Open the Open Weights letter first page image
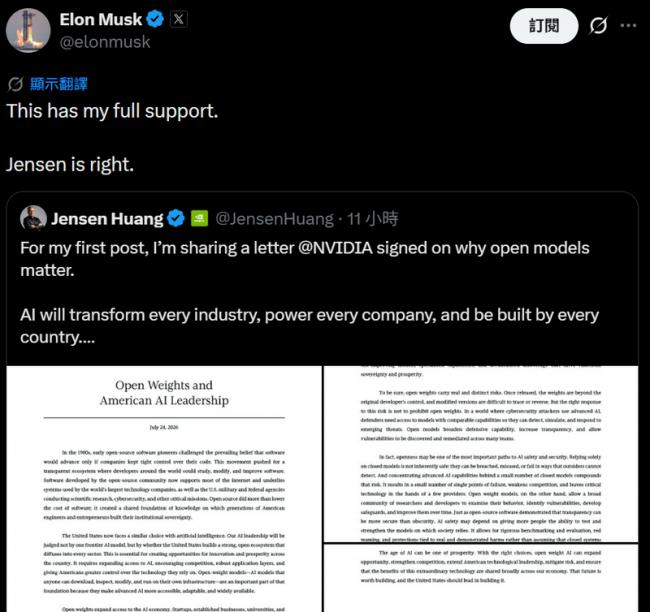Screen dimensions: 650x612 click(x=164, y=488)
